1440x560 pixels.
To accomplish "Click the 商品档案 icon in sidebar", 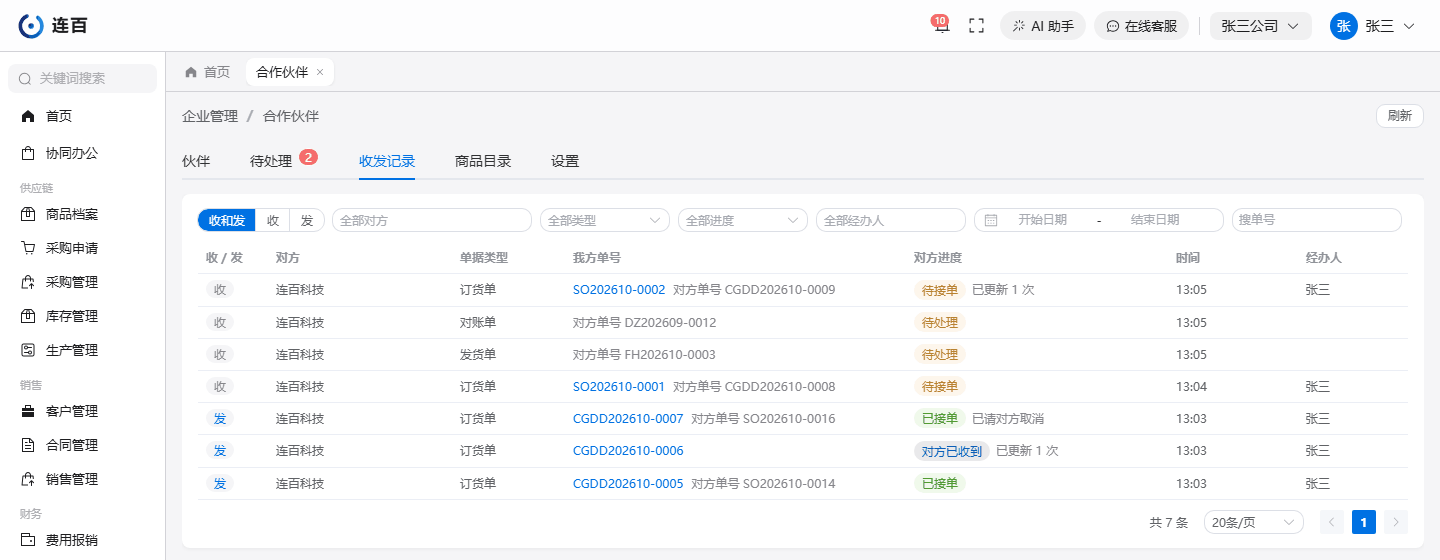I will (28, 214).
